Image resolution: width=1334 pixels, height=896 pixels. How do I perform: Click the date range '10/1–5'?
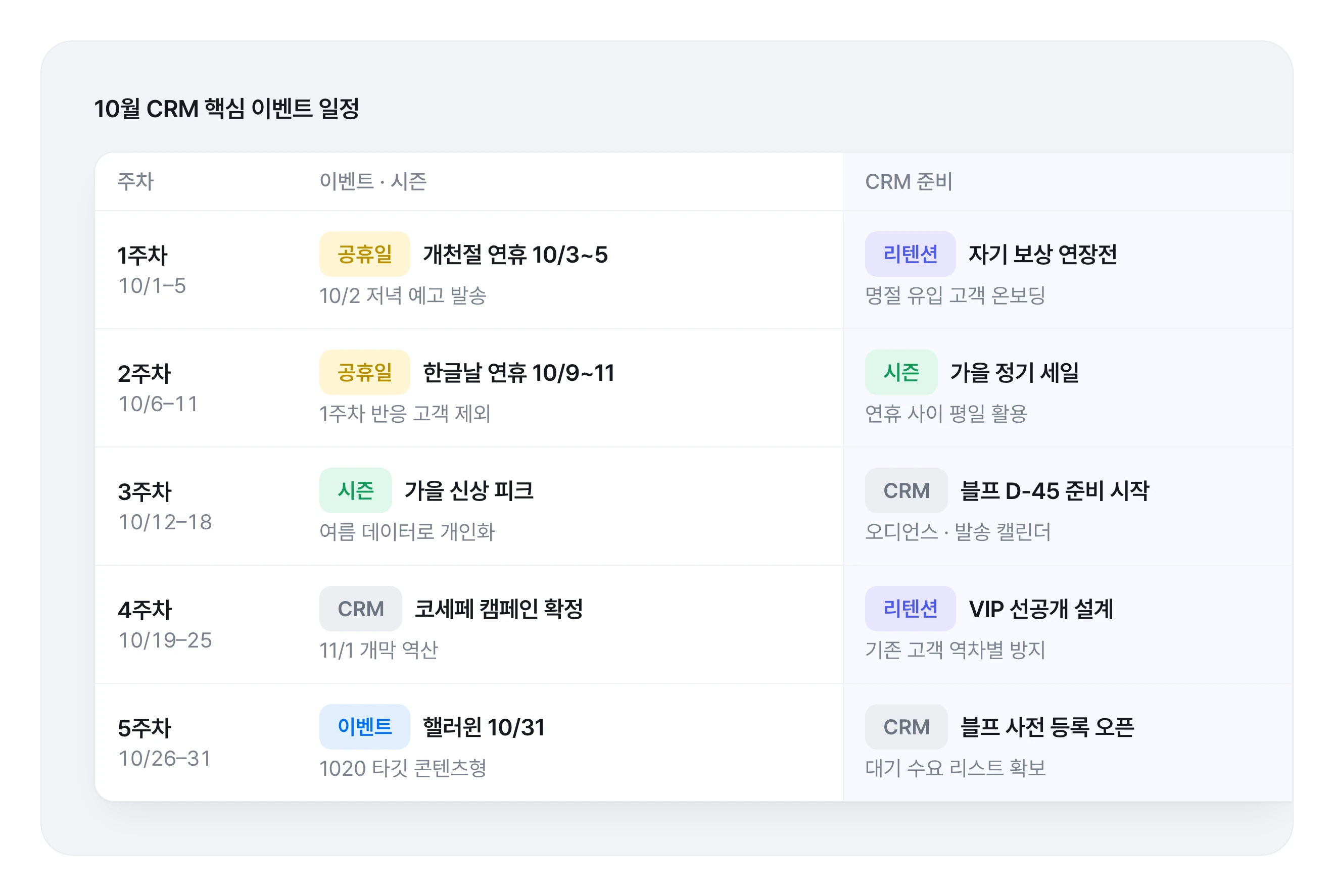[x=152, y=285]
